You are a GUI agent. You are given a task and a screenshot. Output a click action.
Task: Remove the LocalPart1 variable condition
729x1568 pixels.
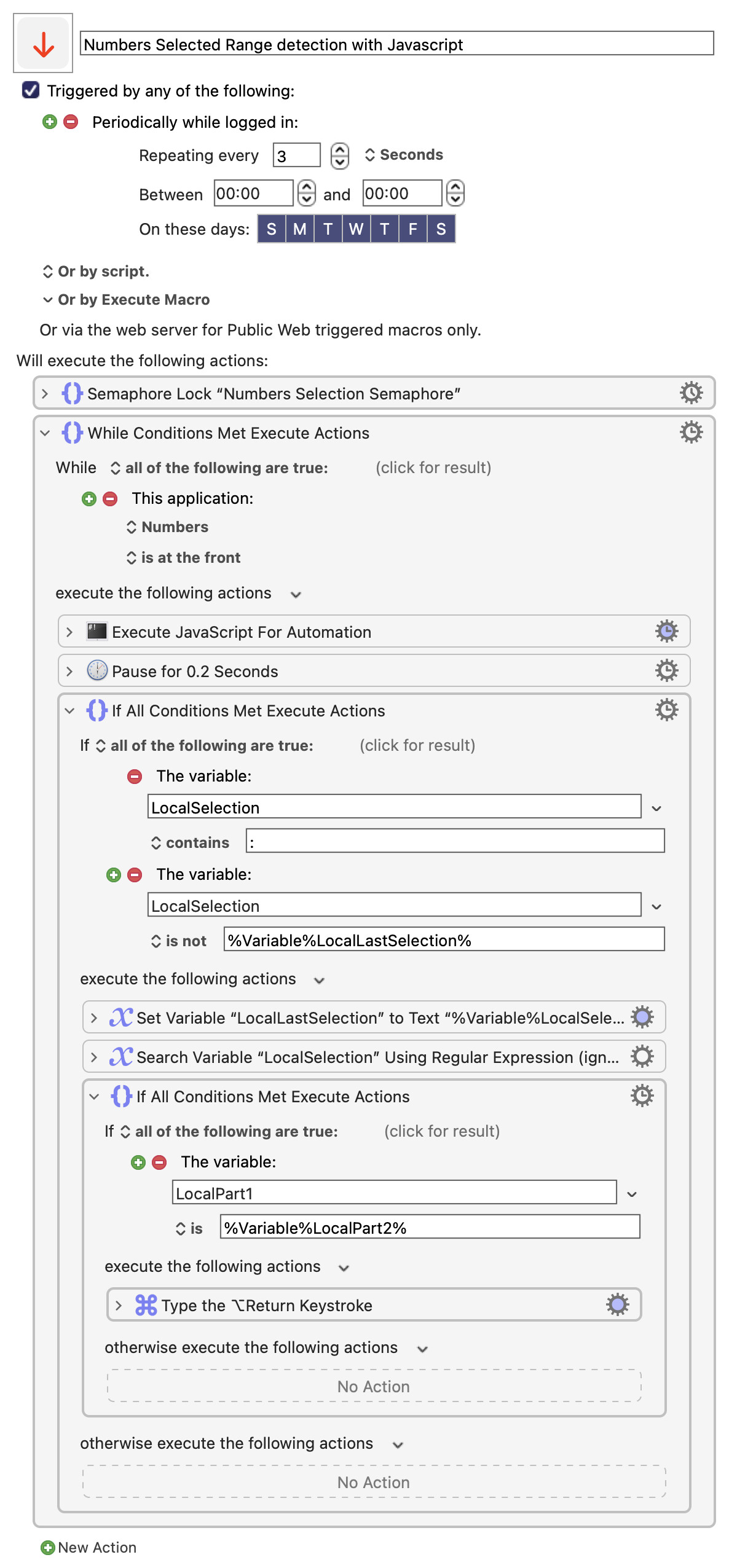pyautogui.click(x=159, y=1162)
